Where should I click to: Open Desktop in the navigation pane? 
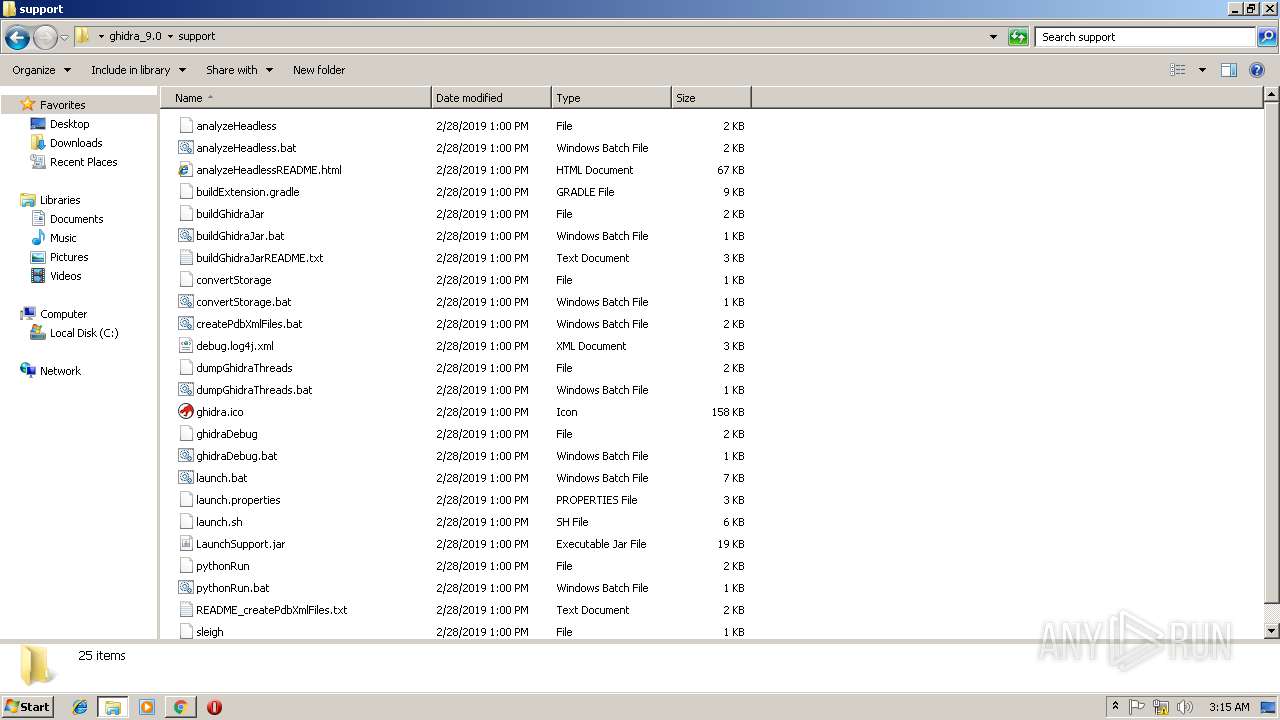(x=69, y=124)
